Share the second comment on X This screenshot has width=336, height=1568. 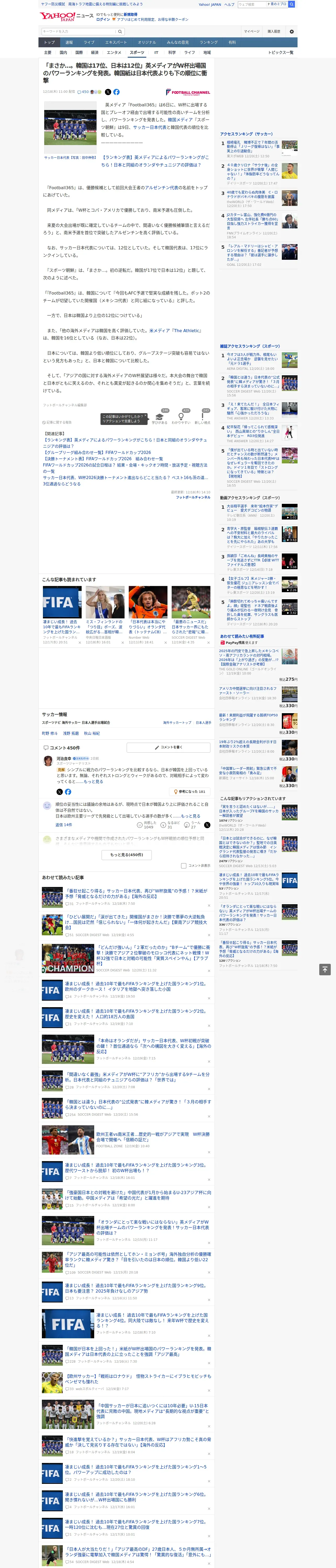click(x=207, y=825)
